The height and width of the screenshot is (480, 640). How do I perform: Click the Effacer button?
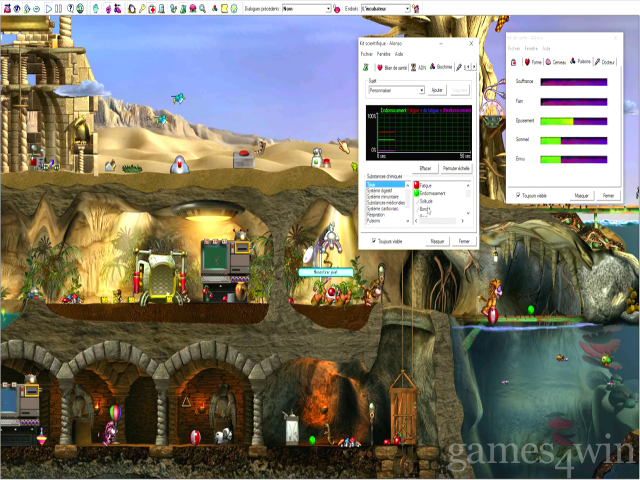424,167
